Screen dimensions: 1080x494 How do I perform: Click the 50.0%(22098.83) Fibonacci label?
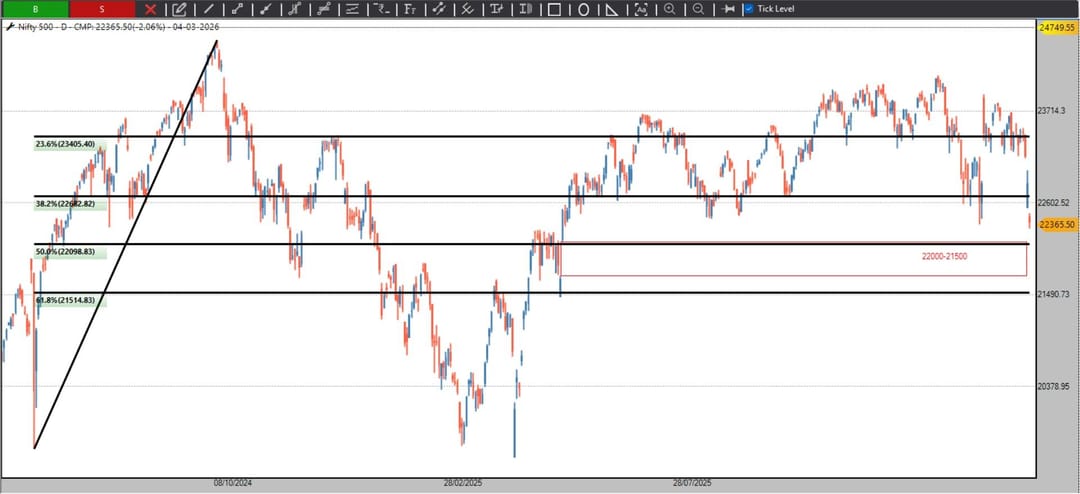click(65, 252)
